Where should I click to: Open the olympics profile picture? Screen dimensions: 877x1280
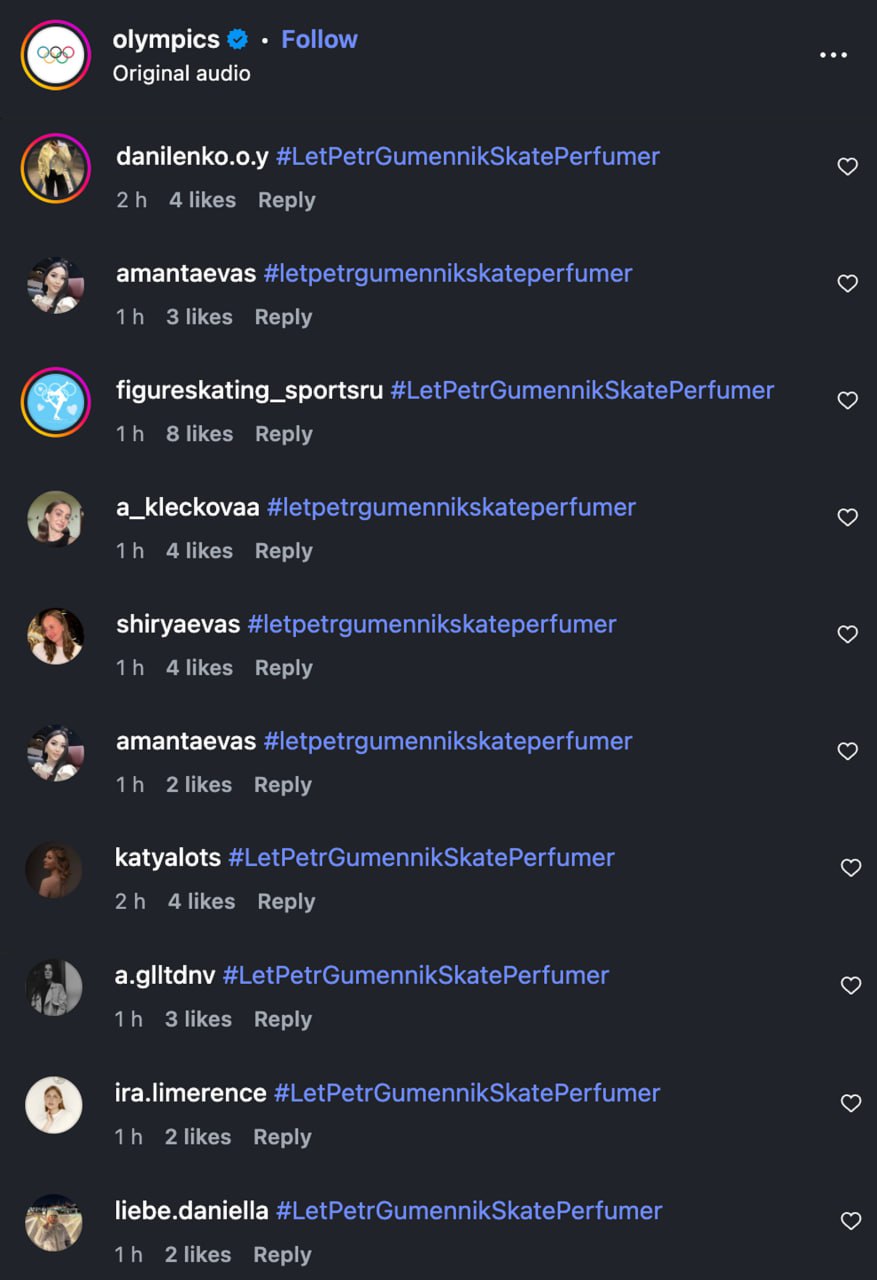[56, 55]
